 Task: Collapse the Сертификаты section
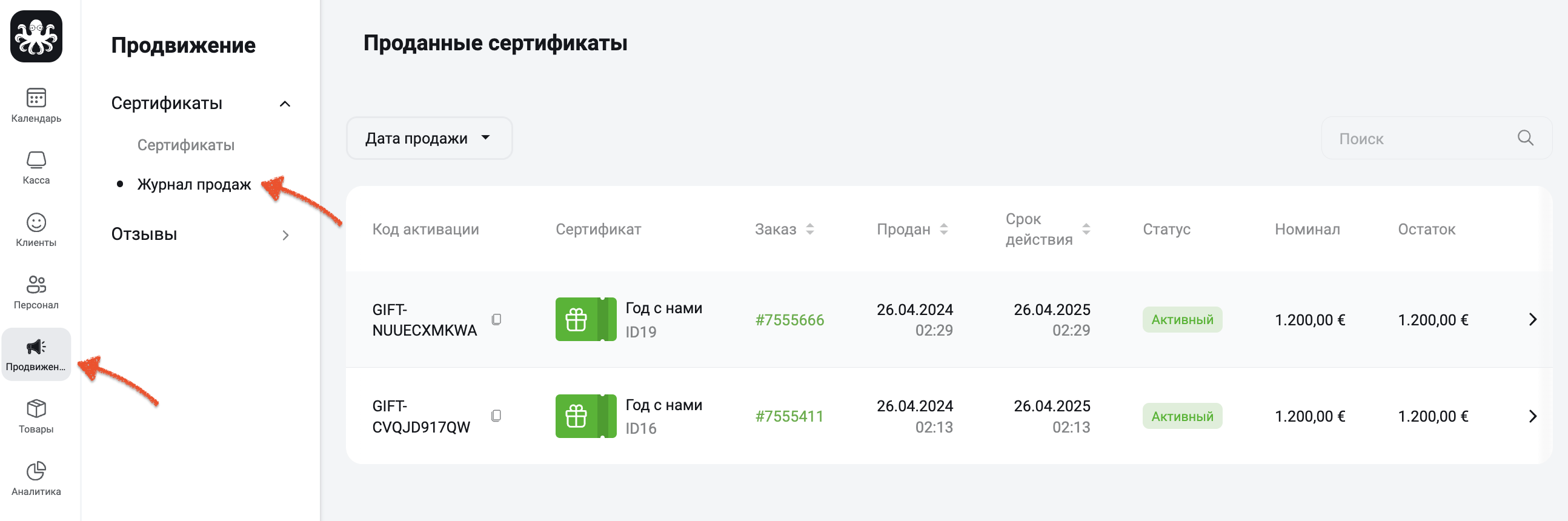(285, 104)
